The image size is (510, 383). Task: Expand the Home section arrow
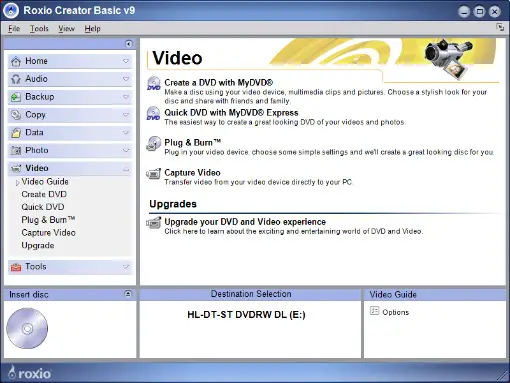click(126, 61)
